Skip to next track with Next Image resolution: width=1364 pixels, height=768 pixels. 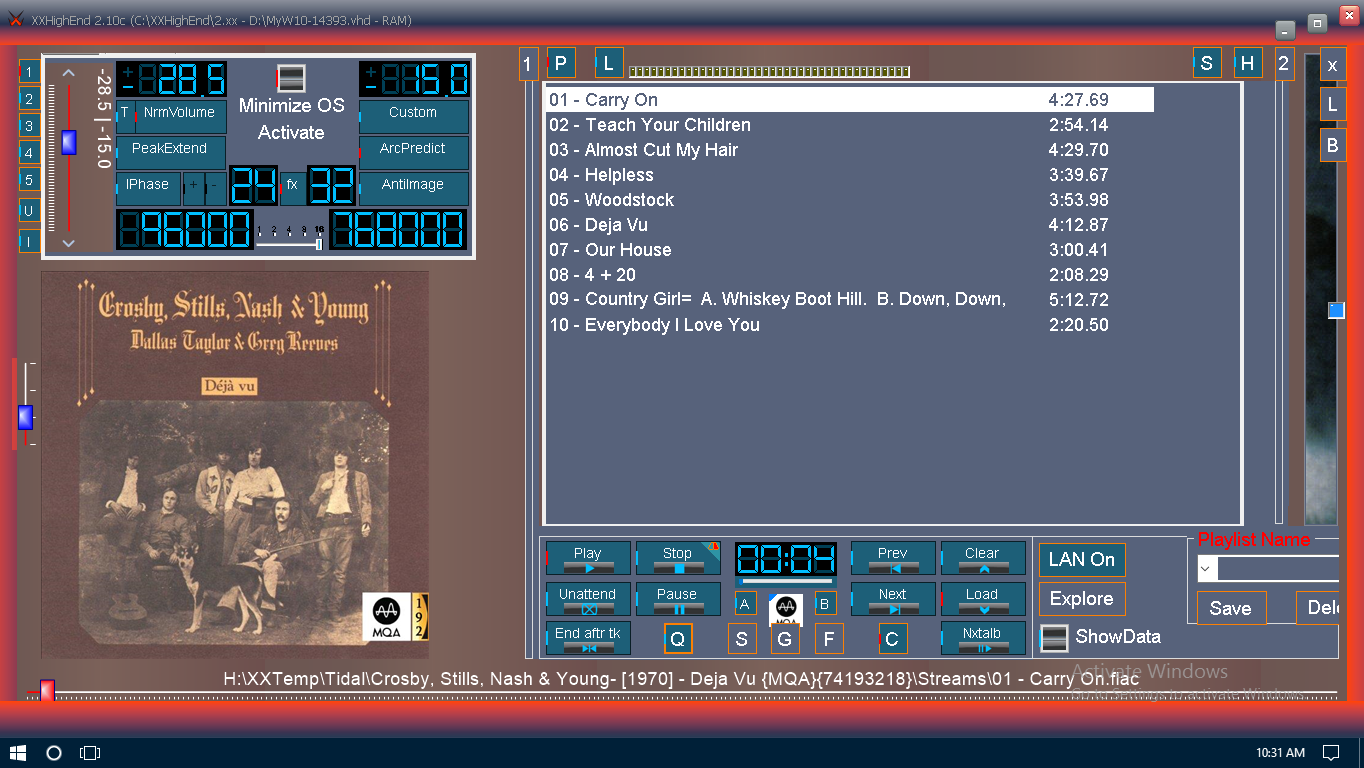pos(893,599)
